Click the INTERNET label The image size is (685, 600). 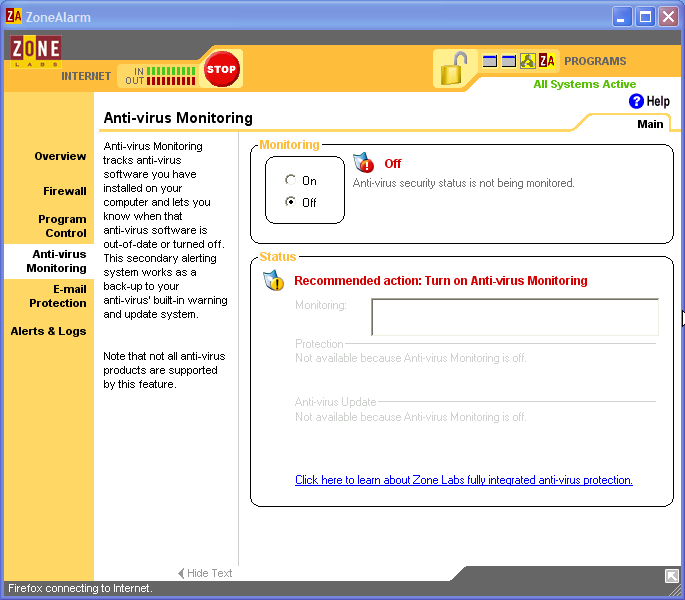pos(86,76)
